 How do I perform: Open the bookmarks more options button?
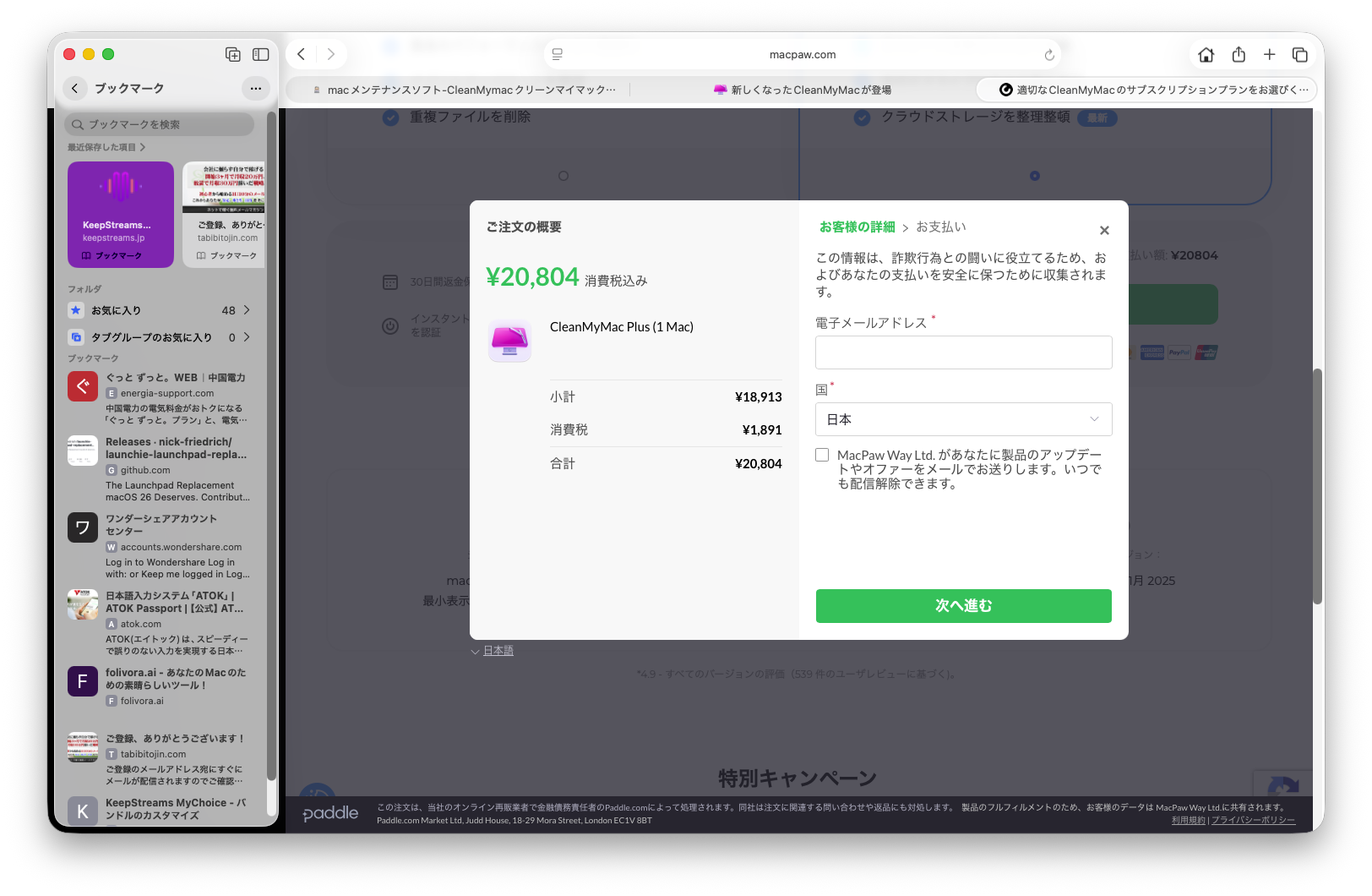click(255, 89)
